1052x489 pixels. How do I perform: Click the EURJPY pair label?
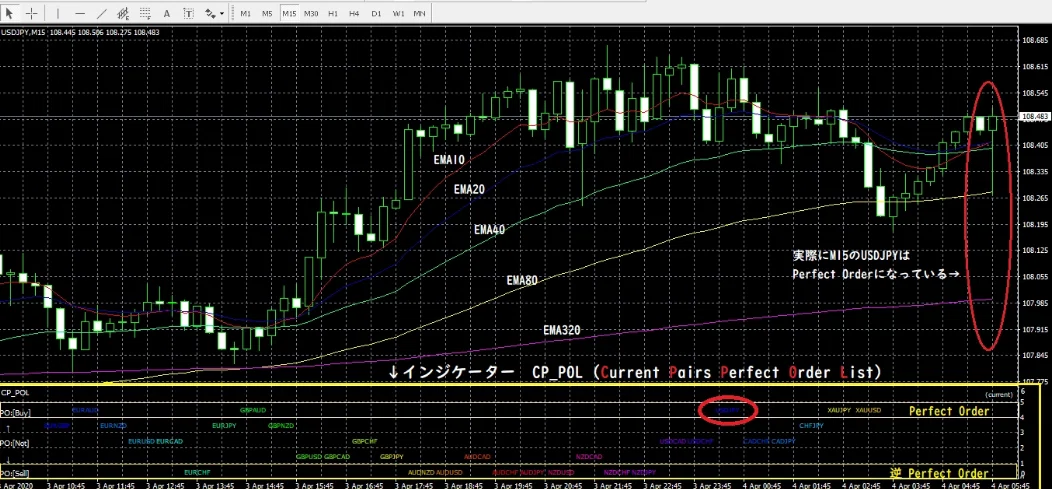coord(224,425)
